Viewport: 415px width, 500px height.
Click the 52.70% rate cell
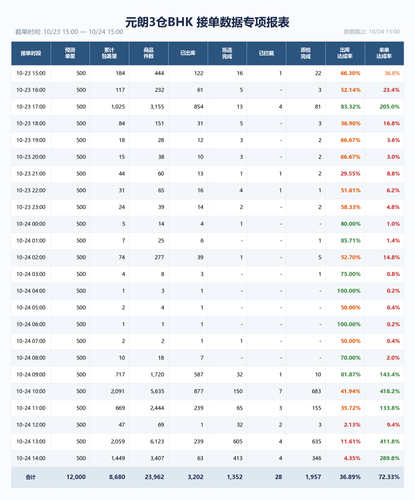click(351, 257)
